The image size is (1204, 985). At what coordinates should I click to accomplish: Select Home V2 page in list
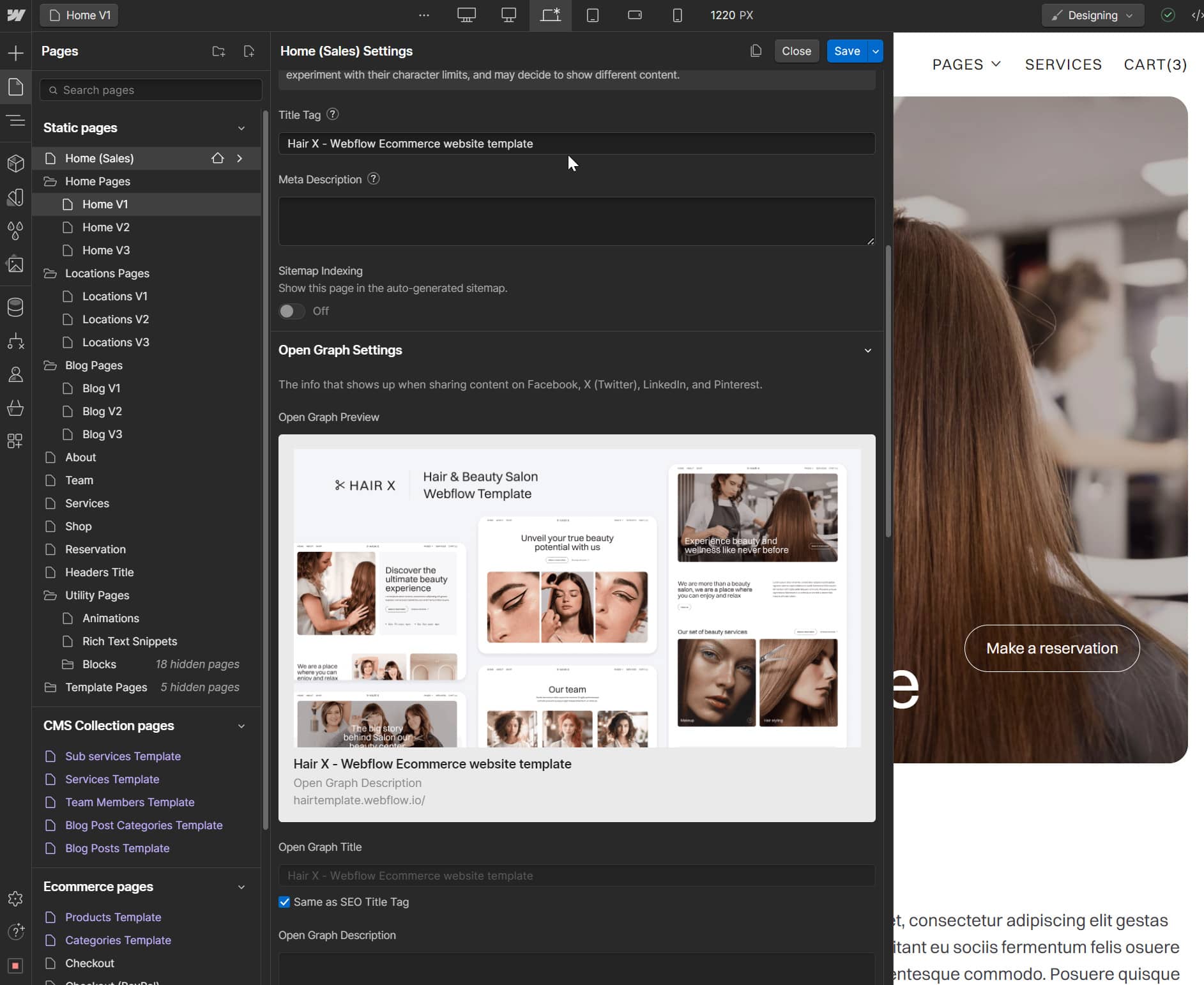pos(106,227)
